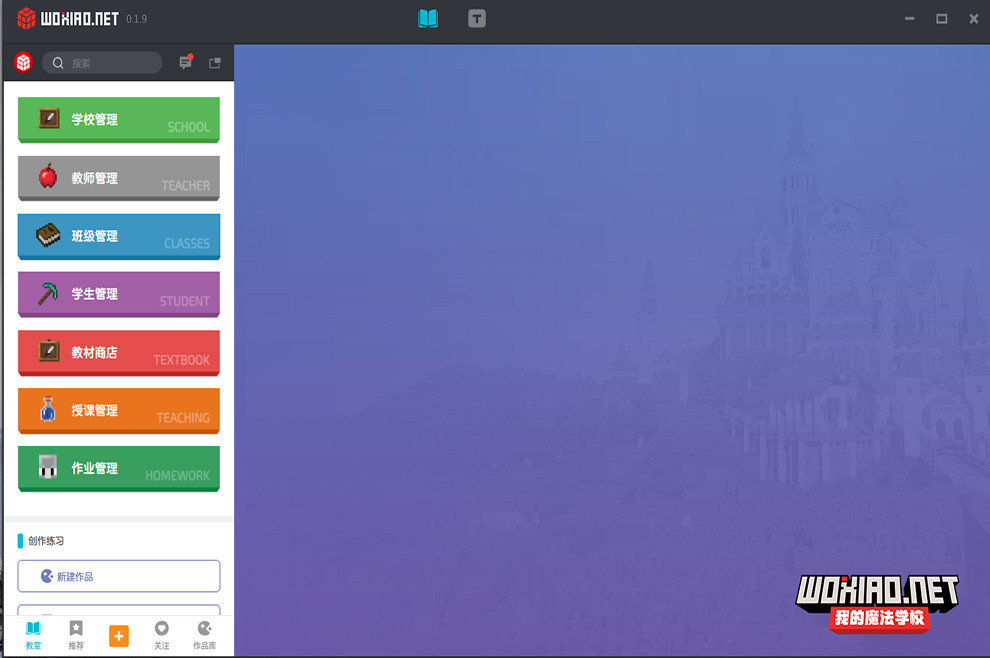Click the gray T icon in title bar
The width and height of the screenshot is (990, 658).
click(477, 18)
